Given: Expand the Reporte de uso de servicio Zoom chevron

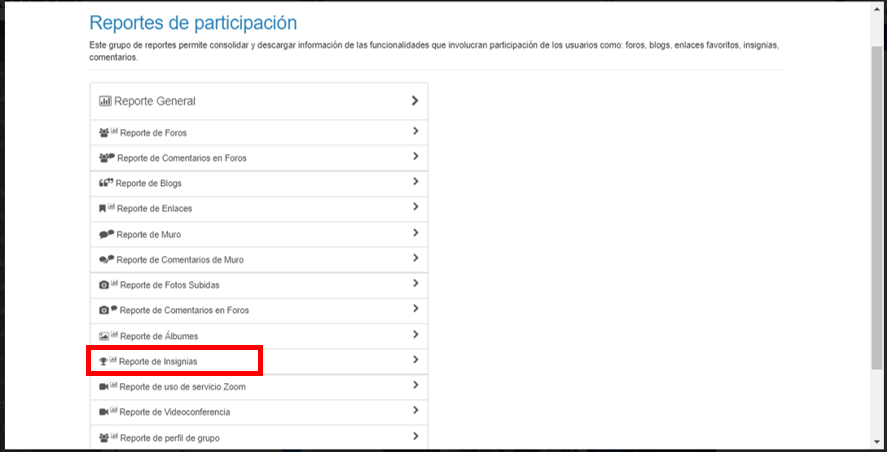Looking at the screenshot, I should point(415,385).
